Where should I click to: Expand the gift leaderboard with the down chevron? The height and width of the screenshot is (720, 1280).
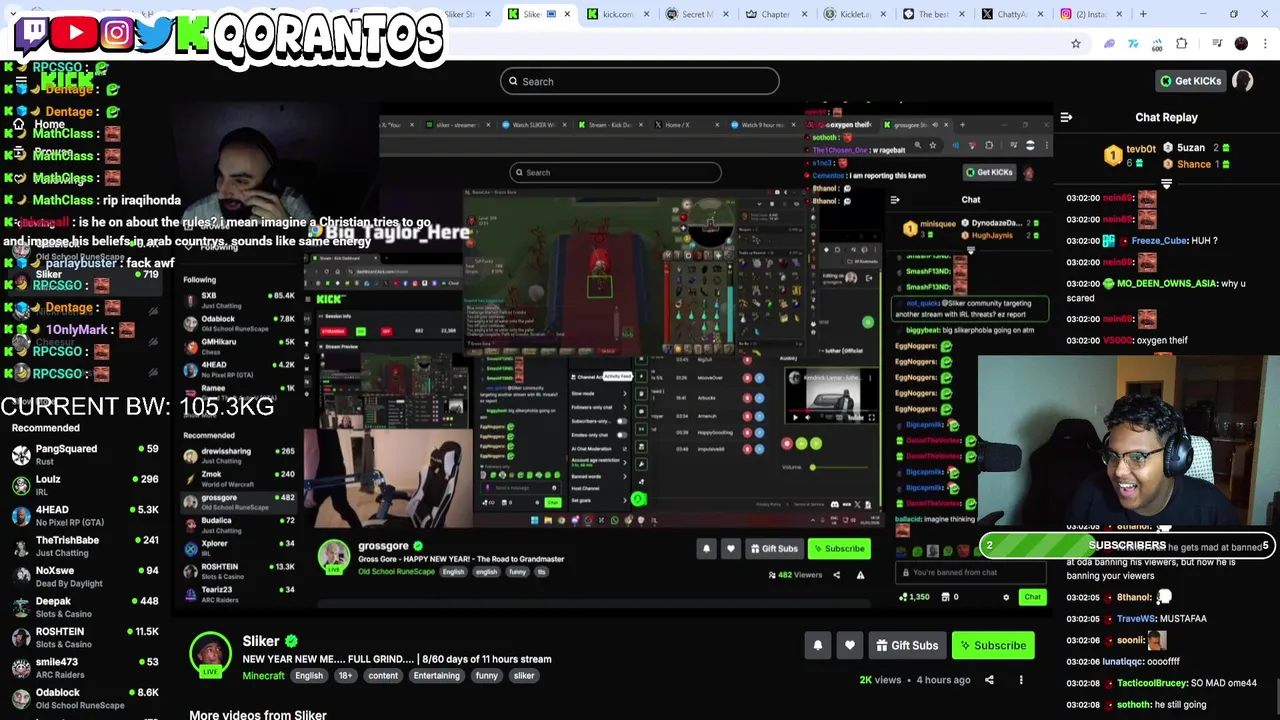(x=1166, y=184)
